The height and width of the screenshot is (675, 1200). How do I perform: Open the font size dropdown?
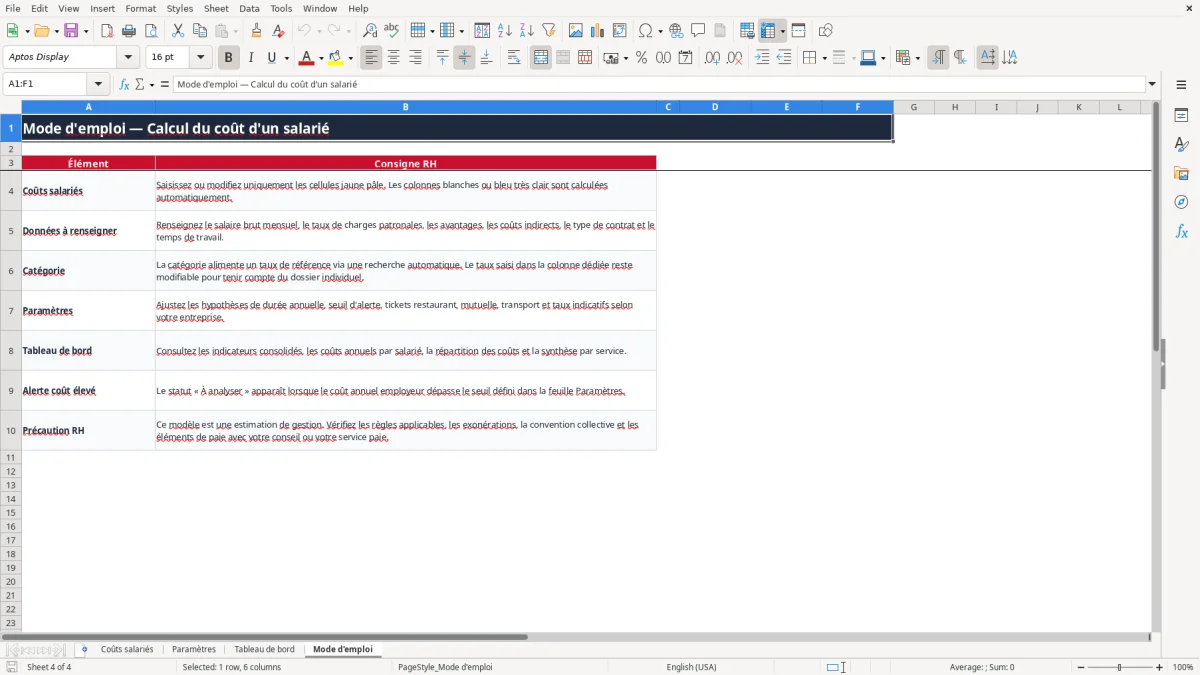coord(200,58)
